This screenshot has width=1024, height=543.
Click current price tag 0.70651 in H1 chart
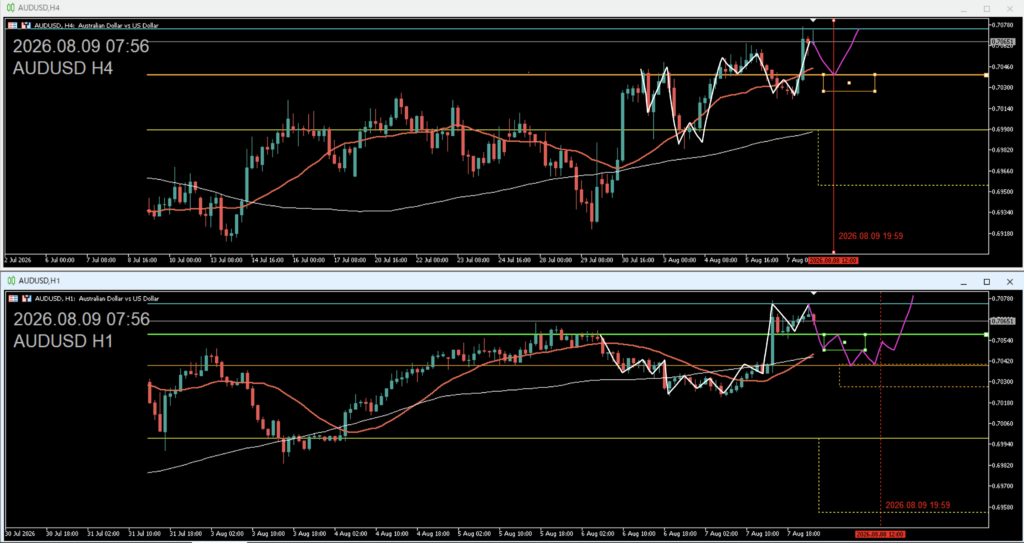point(1002,321)
